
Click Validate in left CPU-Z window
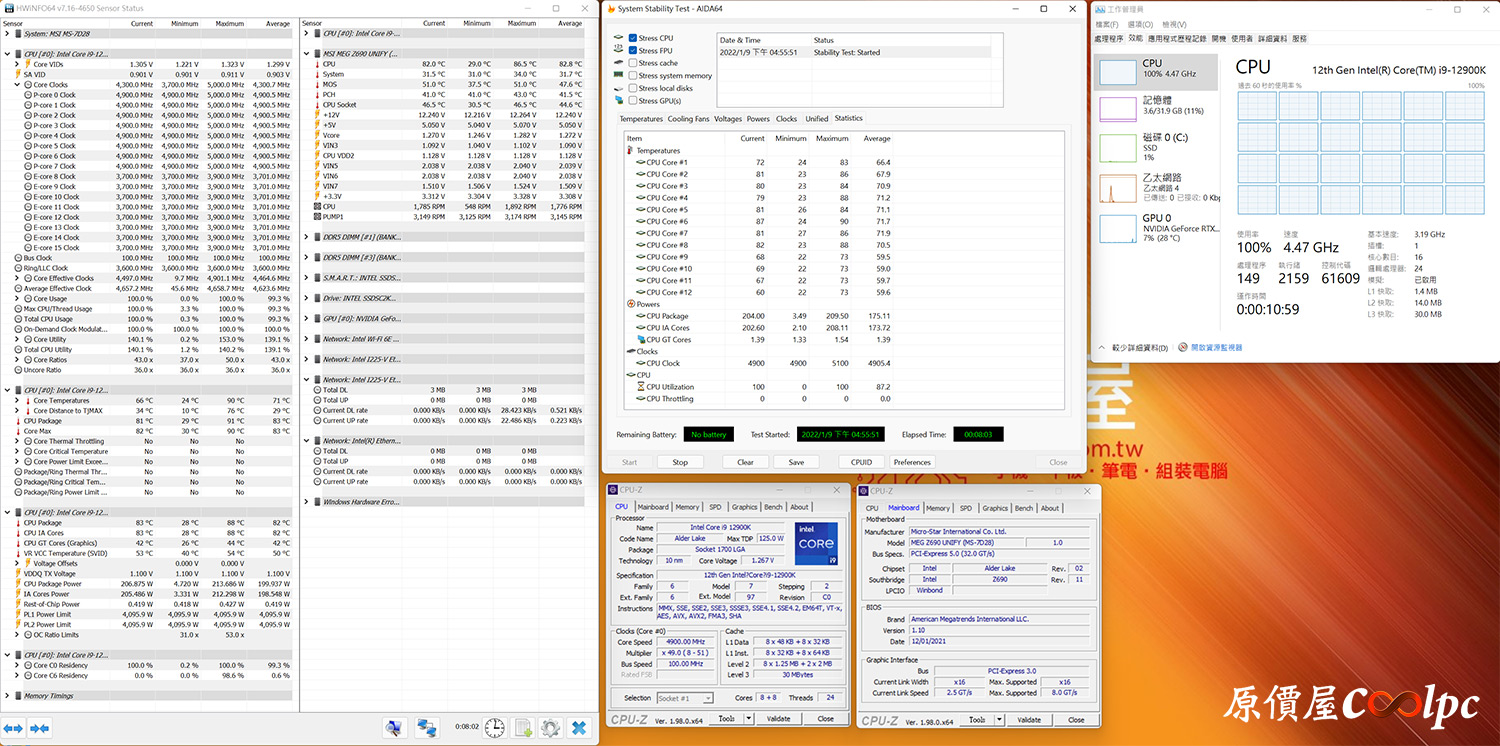point(778,719)
